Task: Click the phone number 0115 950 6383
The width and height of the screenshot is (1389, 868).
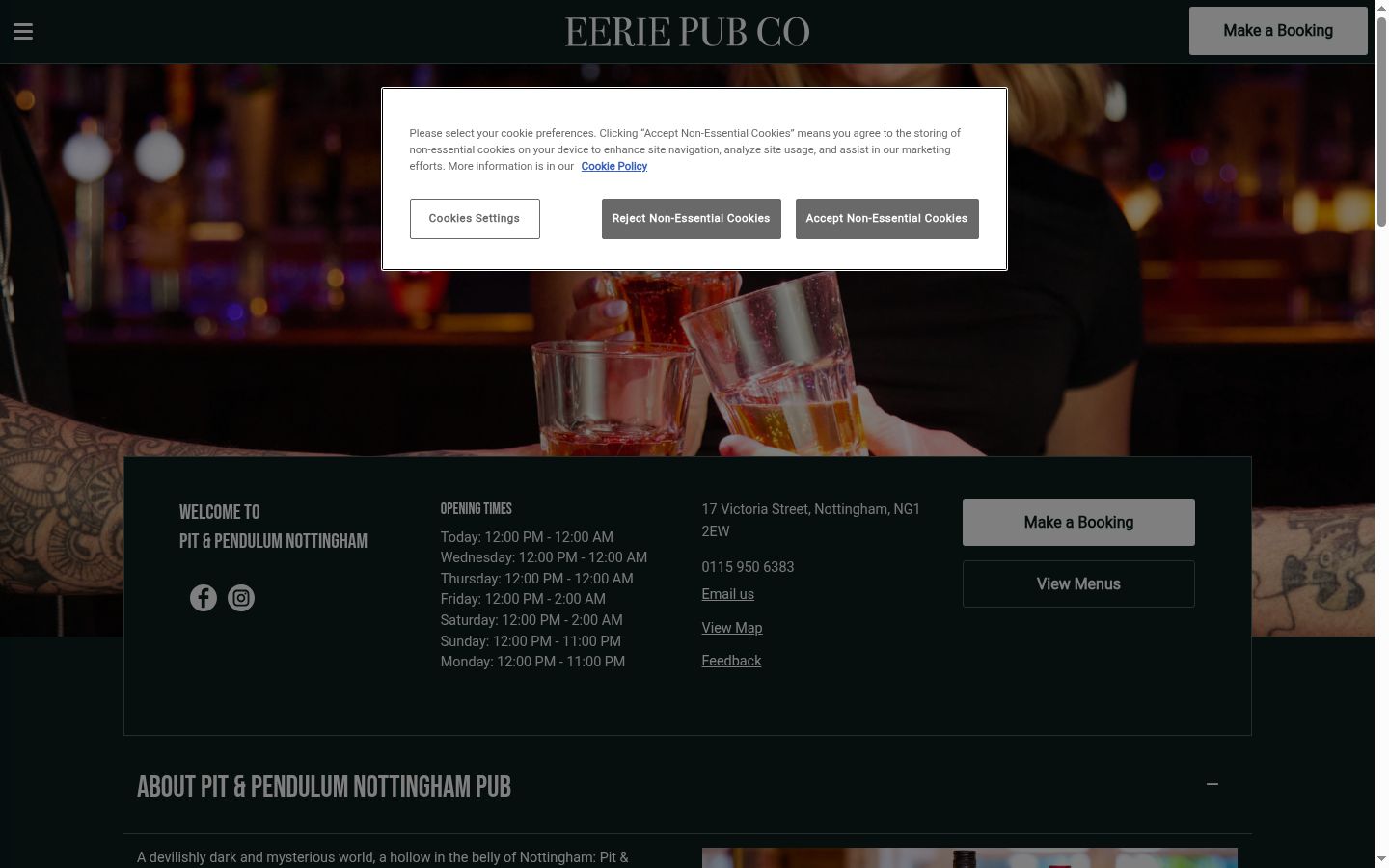Action: tap(748, 567)
